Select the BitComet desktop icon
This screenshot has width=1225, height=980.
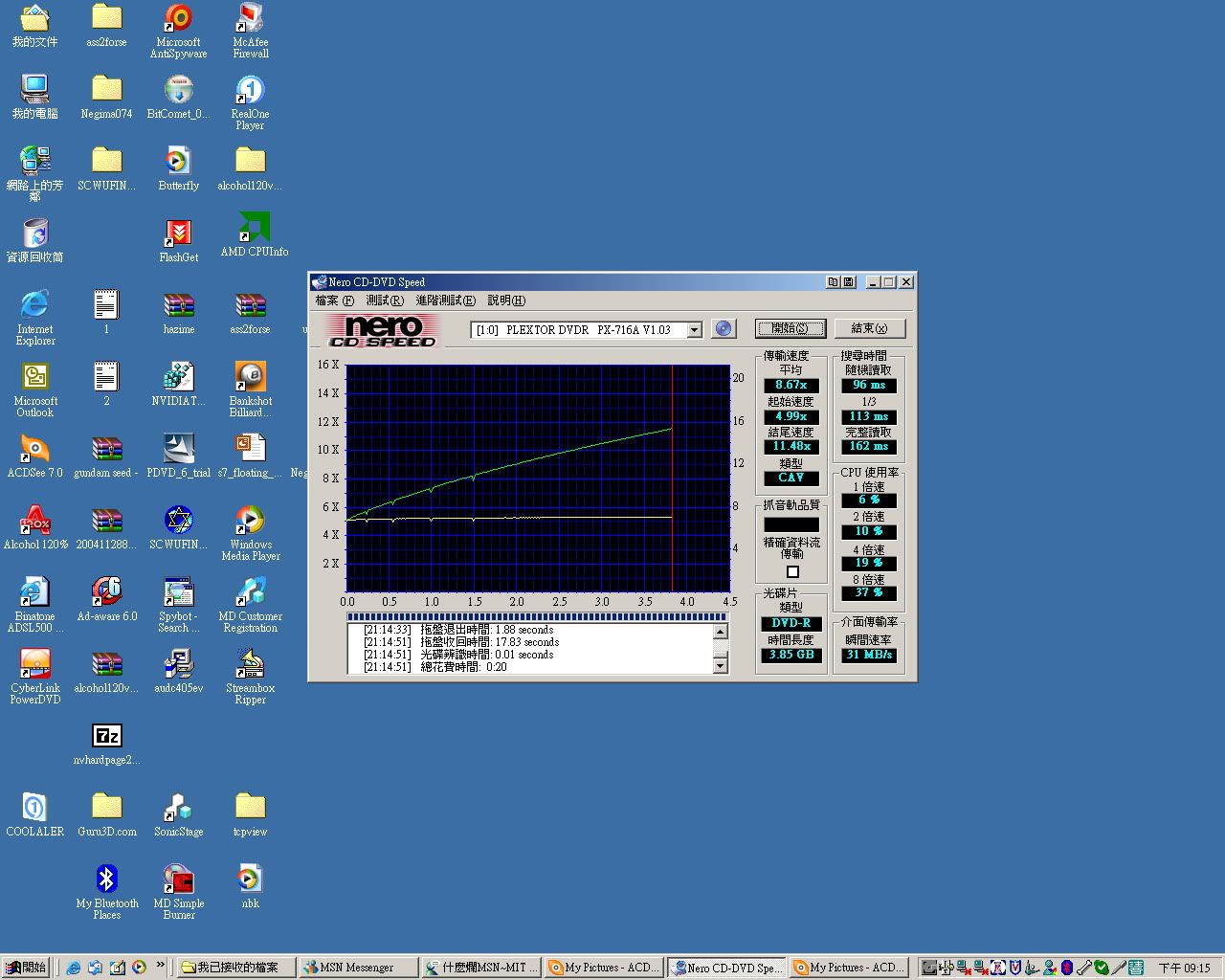(x=178, y=97)
